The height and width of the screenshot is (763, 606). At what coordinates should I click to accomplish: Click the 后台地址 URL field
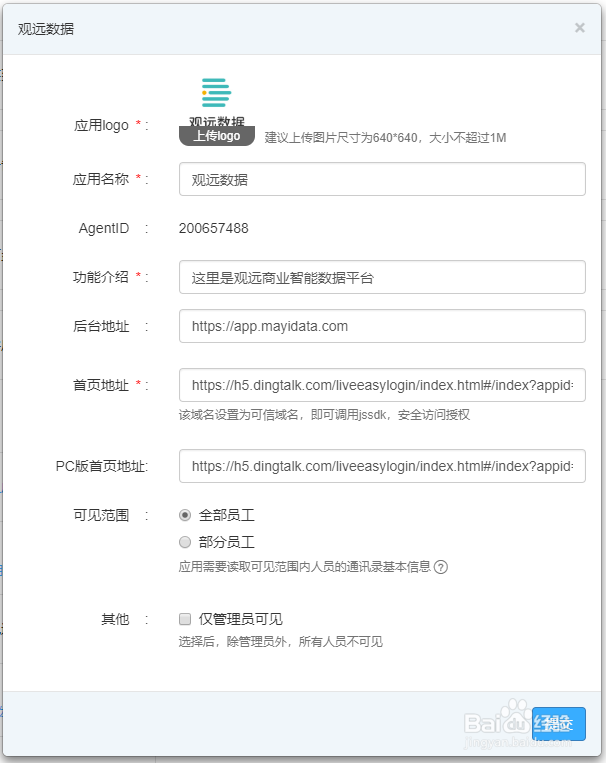382,326
